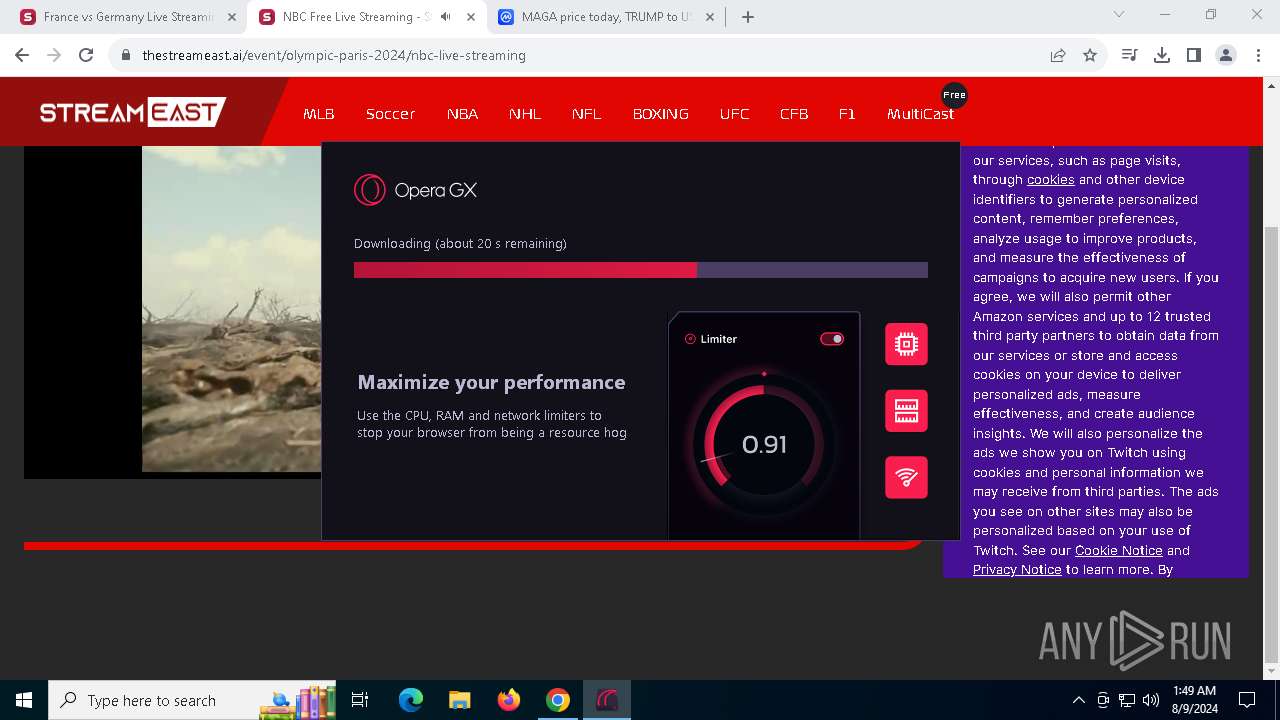
Task: Mute the NBC tab audio speaker icon
Action: pyautogui.click(x=445, y=17)
